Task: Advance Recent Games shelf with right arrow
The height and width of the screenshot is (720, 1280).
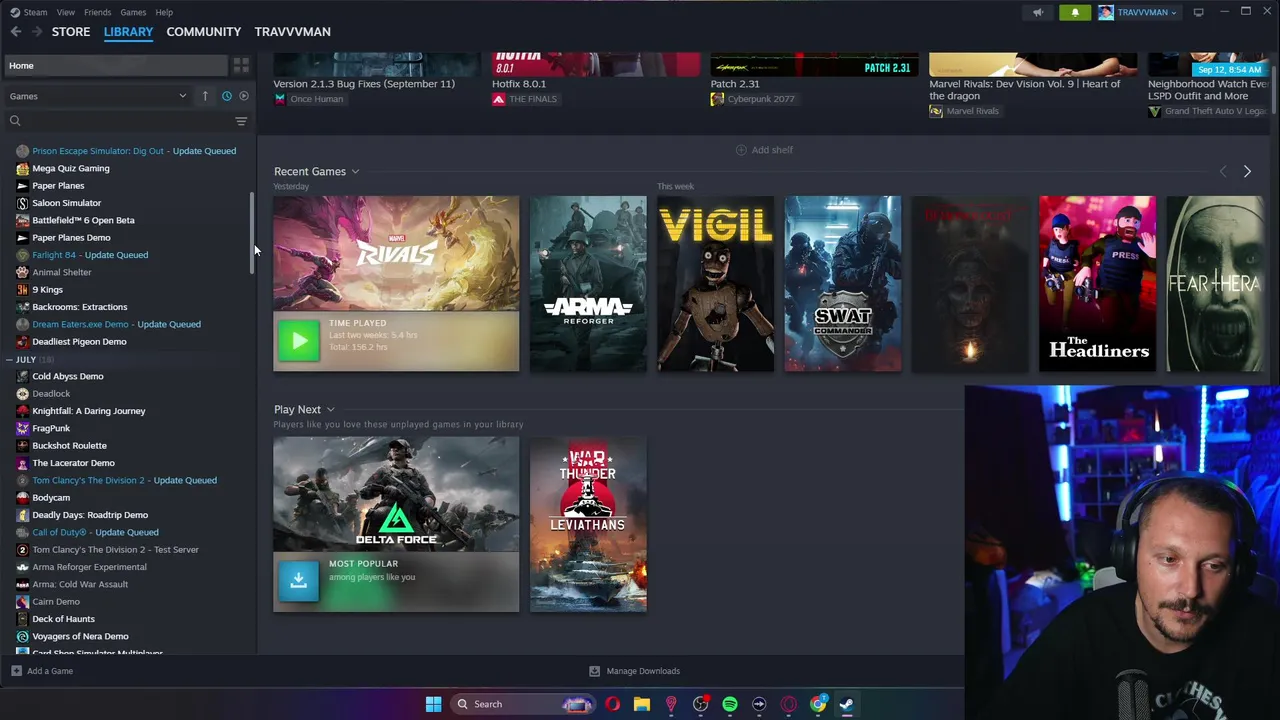Action: tap(1247, 172)
